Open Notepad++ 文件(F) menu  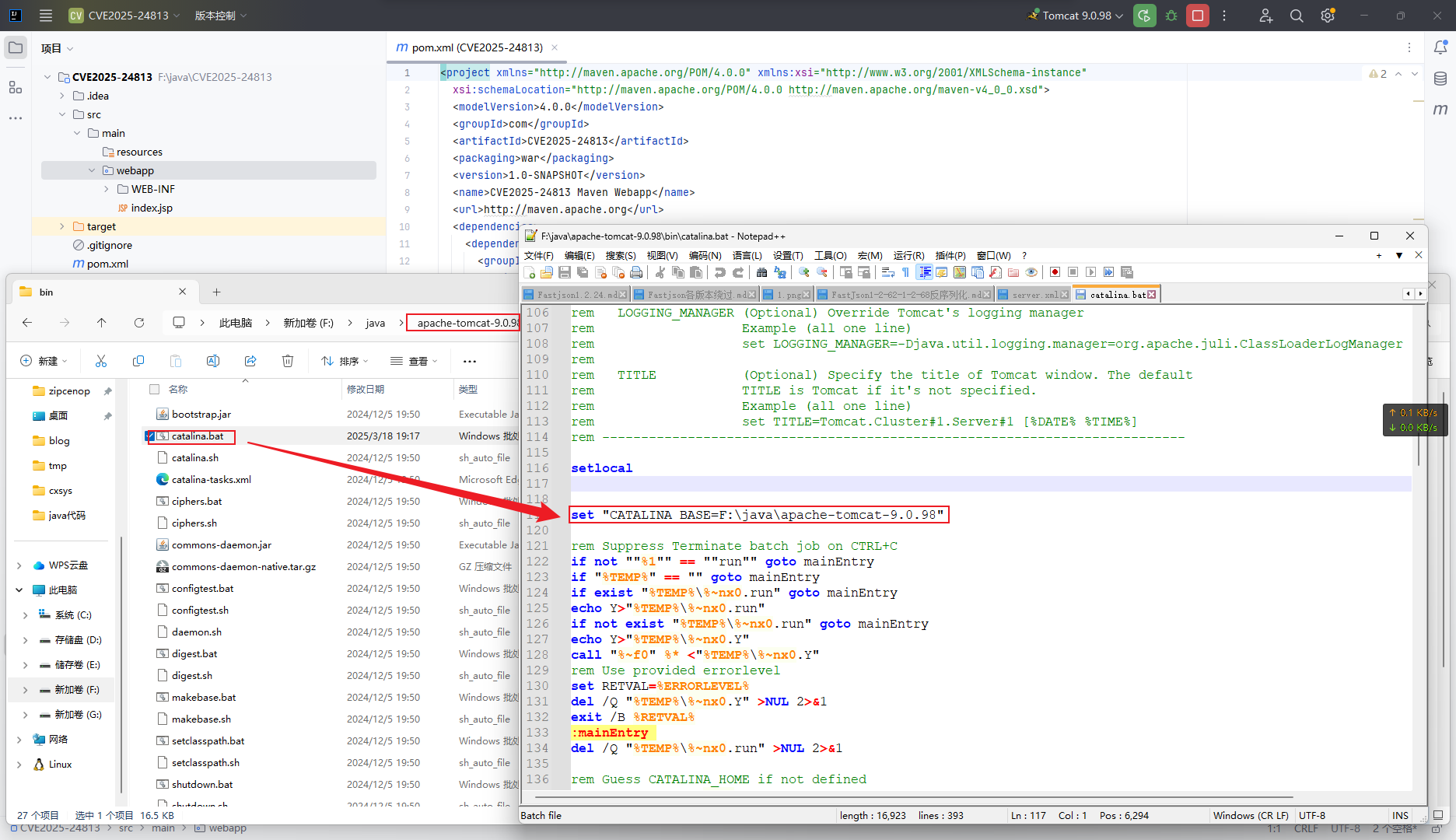pyautogui.click(x=538, y=255)
